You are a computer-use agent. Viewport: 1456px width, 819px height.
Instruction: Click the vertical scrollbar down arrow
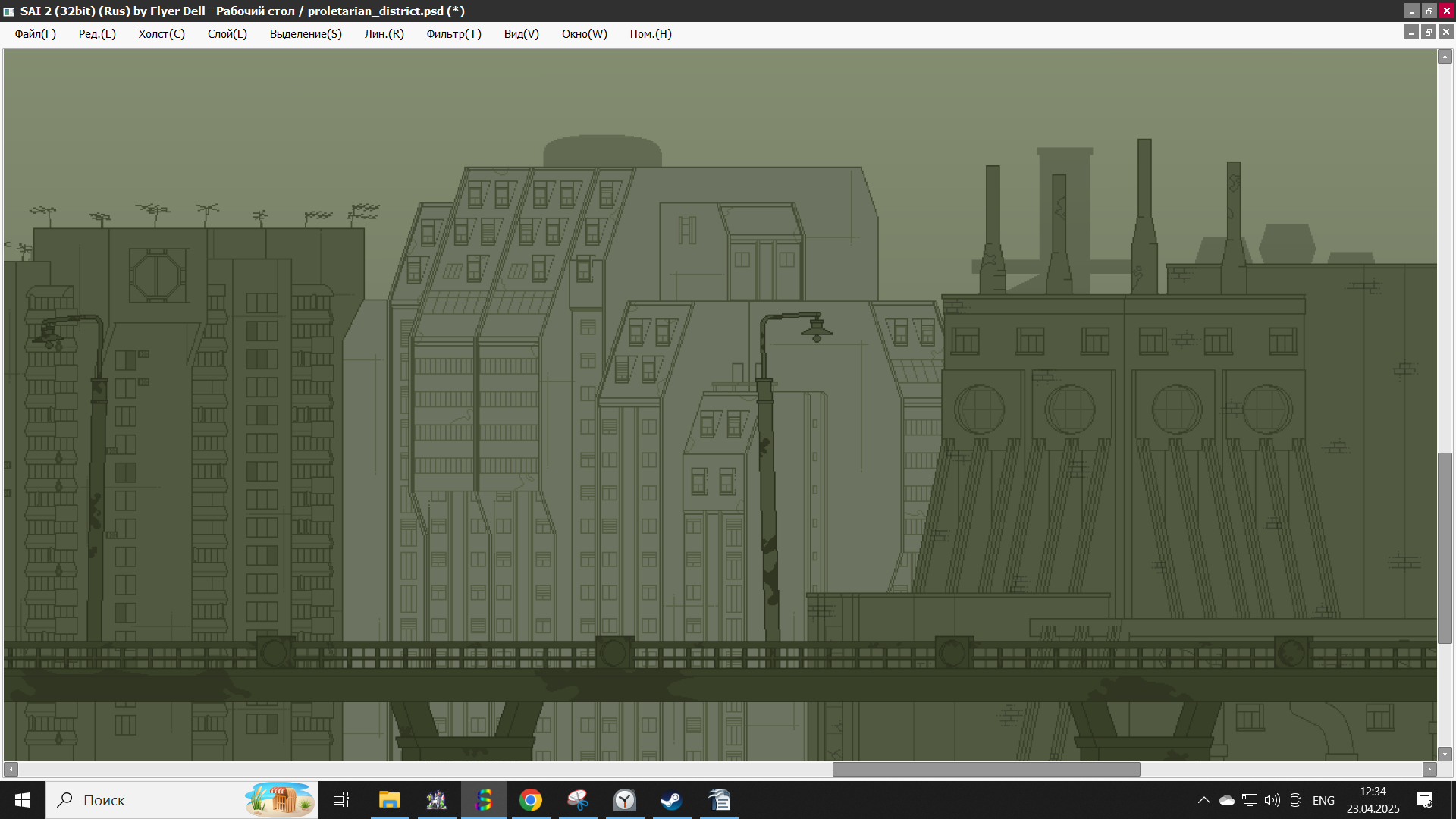tap(1445, 754)
